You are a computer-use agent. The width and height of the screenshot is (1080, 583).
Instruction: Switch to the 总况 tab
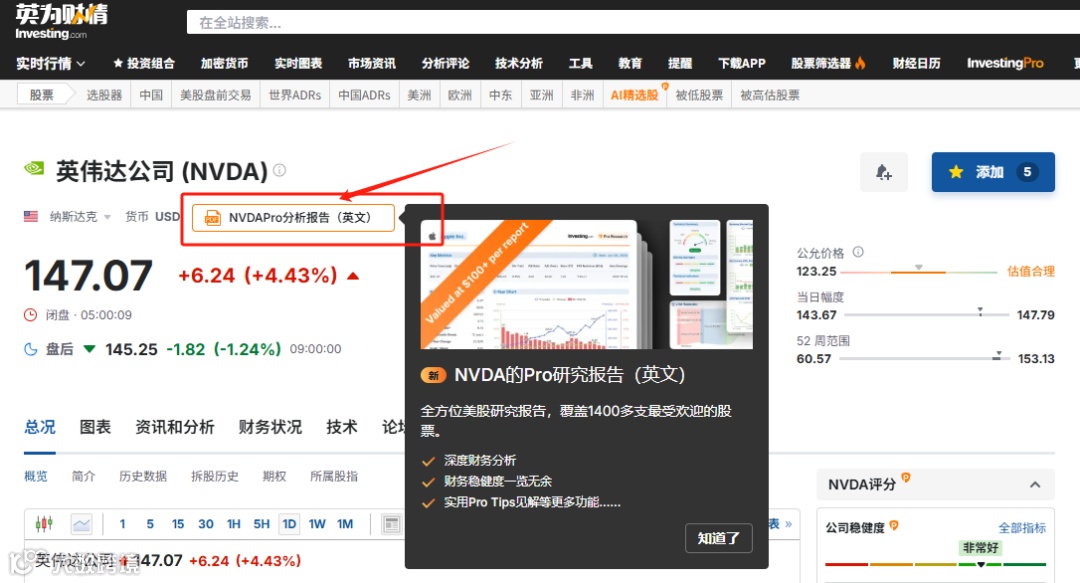(40, 427)
